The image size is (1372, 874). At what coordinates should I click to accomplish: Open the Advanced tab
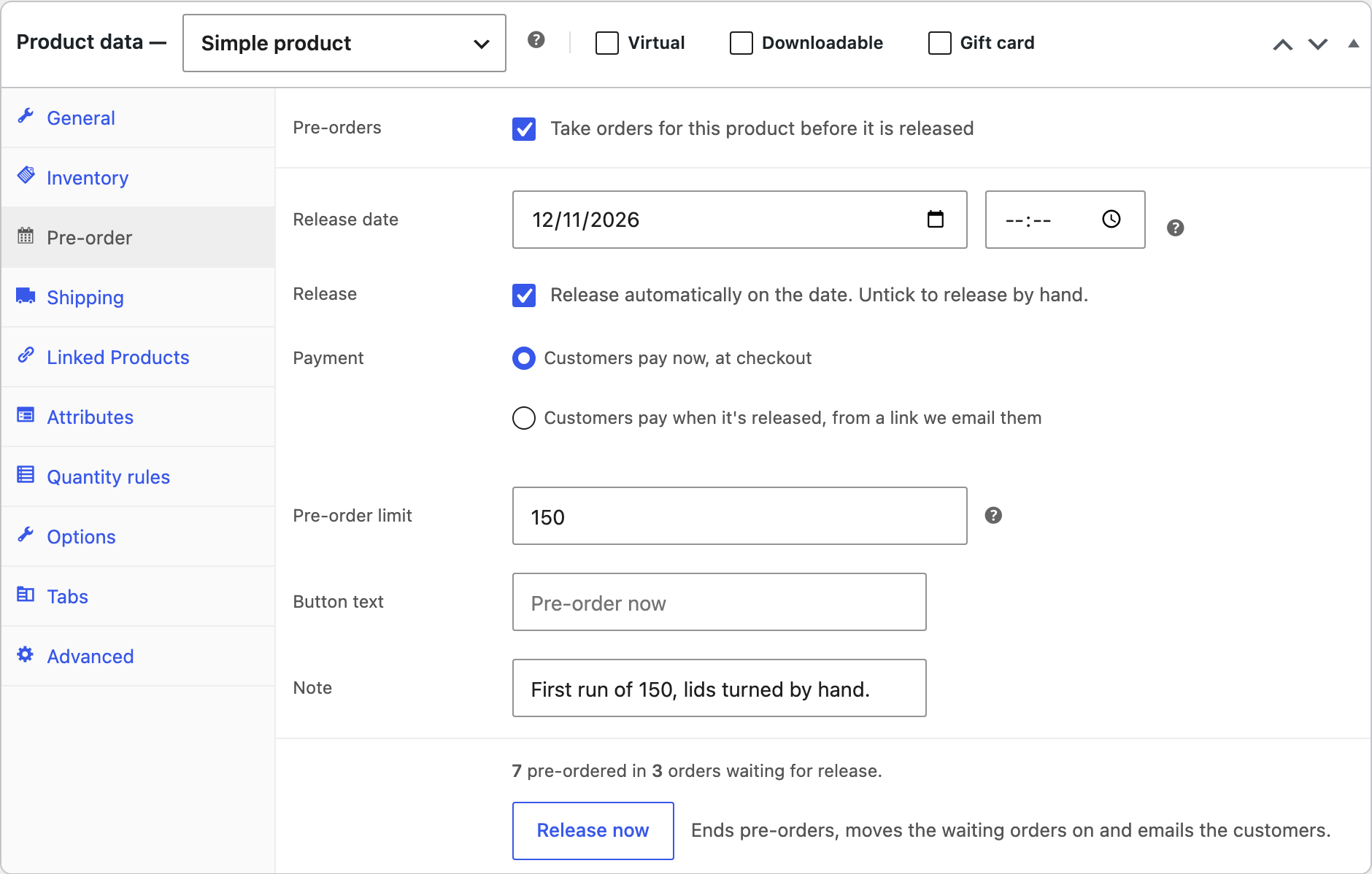(x=139, y=656)
